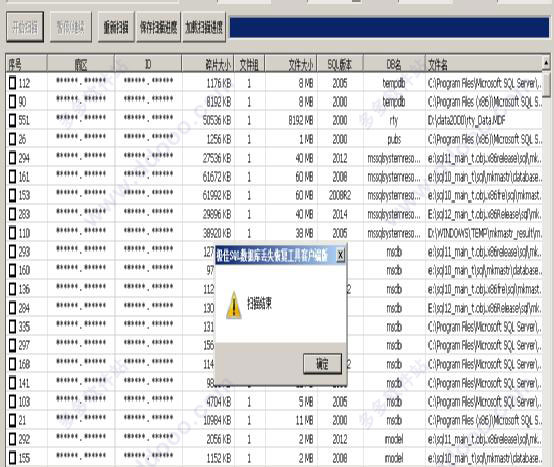Tick the checkbox for row 141

(12, 383)
